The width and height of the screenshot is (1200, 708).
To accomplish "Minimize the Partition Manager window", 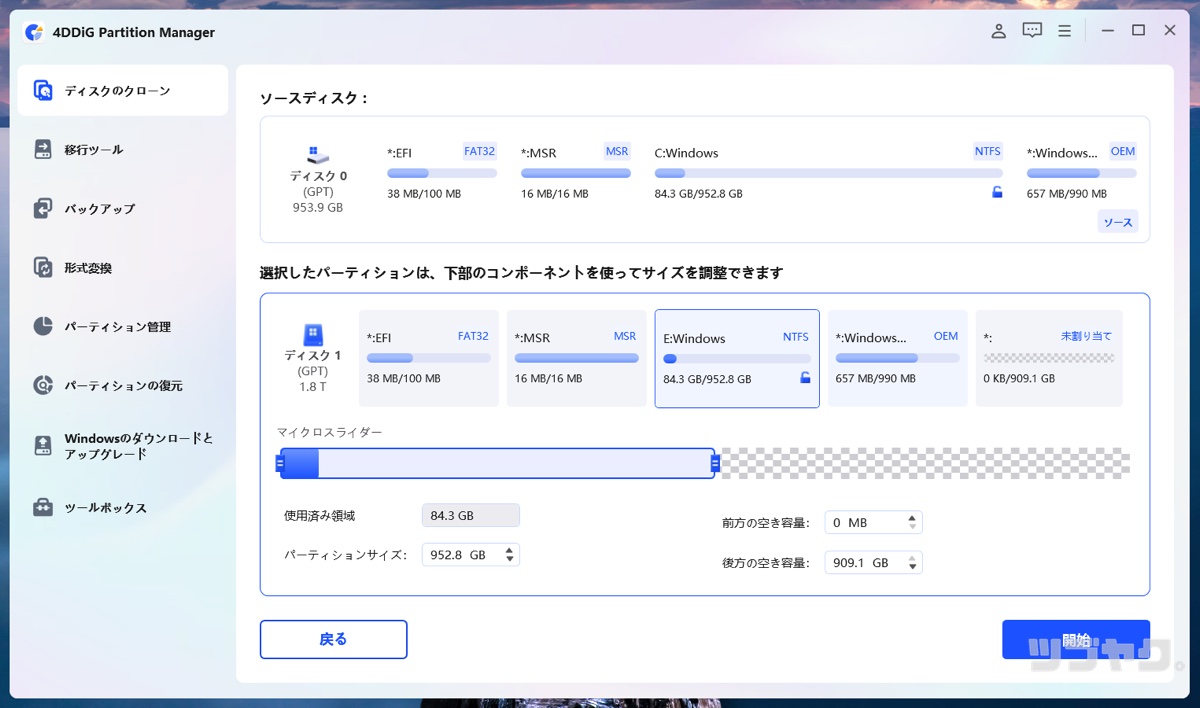I will pyautogui.click(x=1107, y=31).
